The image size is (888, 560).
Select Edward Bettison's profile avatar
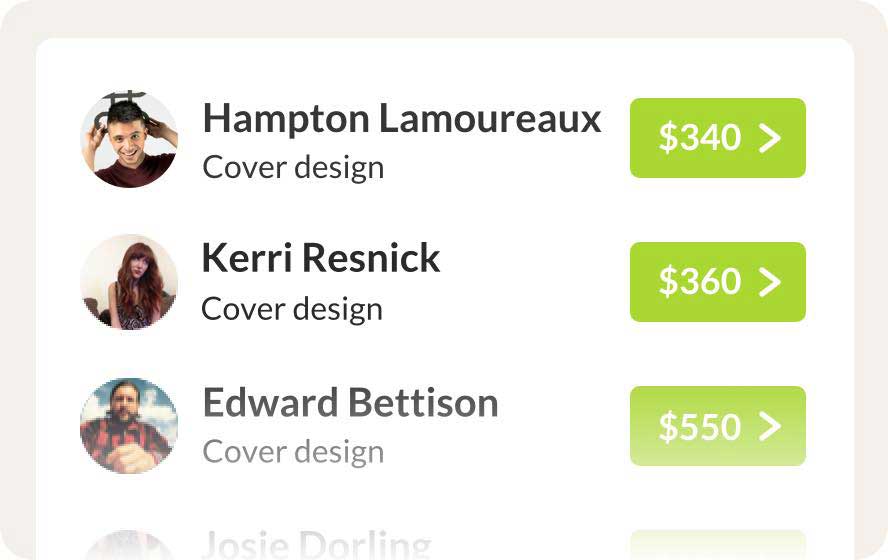coord(129,425)
